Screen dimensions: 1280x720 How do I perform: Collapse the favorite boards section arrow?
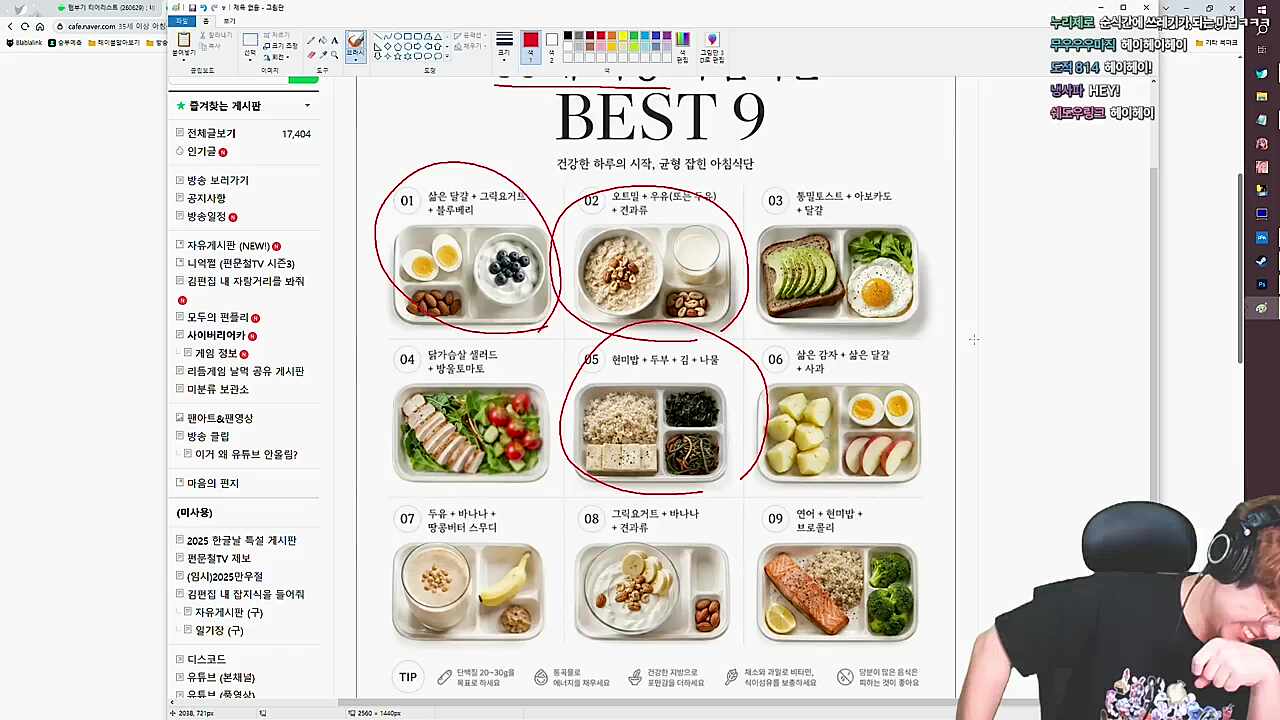point(307,106)
